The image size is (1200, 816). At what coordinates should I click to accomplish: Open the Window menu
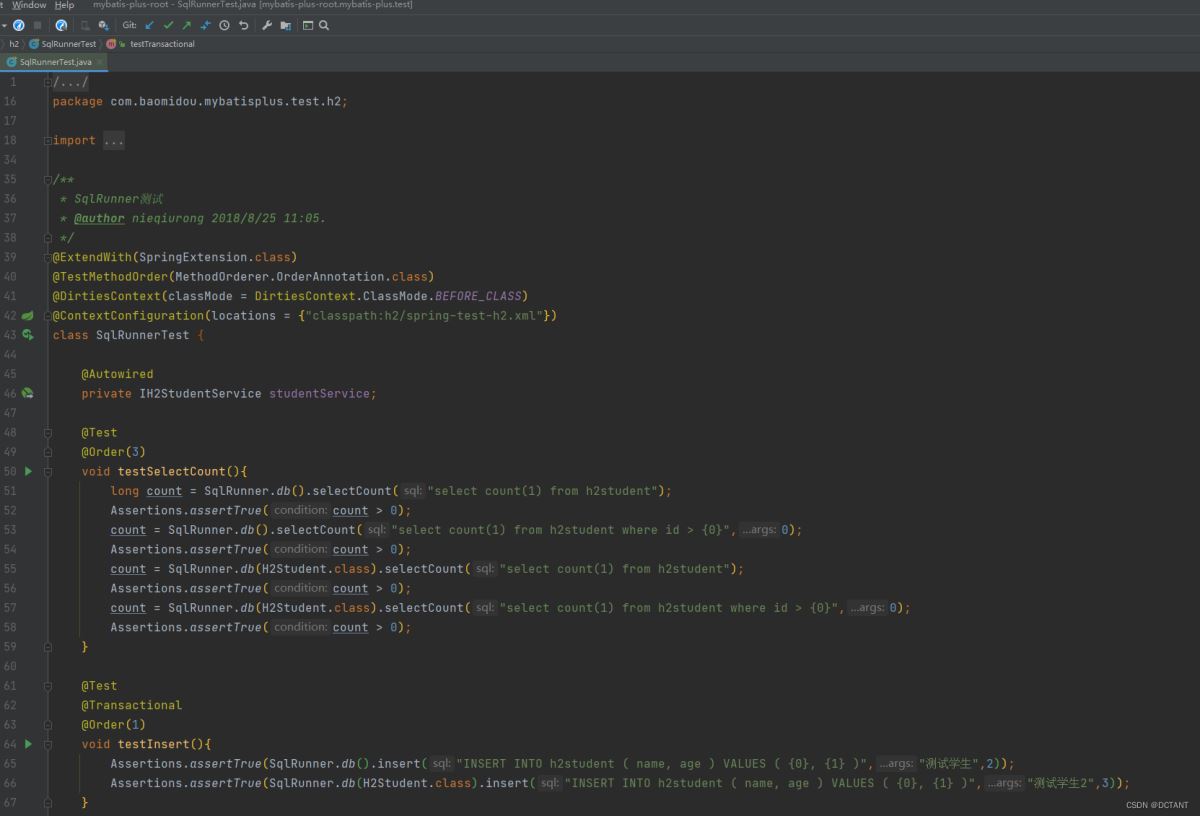tap(29, 5)
